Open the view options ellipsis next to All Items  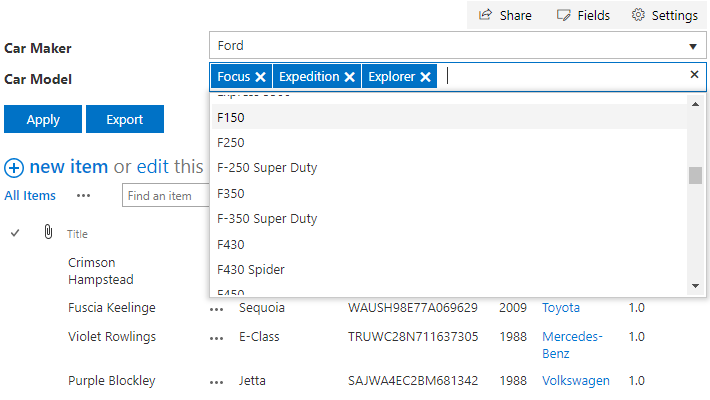pyautogui.click(x=83, y=196)
